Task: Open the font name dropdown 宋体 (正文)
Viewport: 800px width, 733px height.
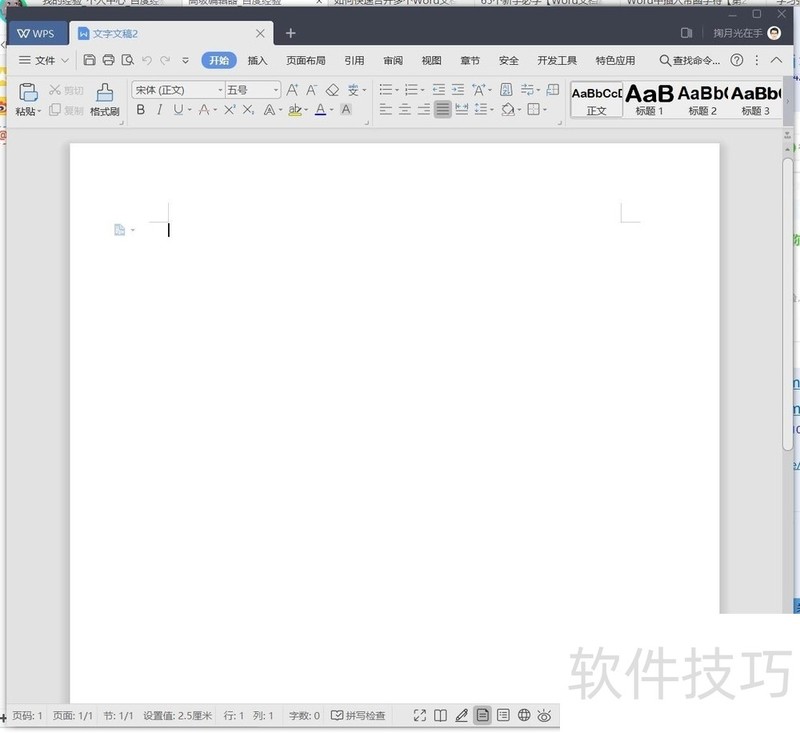Action: click(x=178, y=90)
